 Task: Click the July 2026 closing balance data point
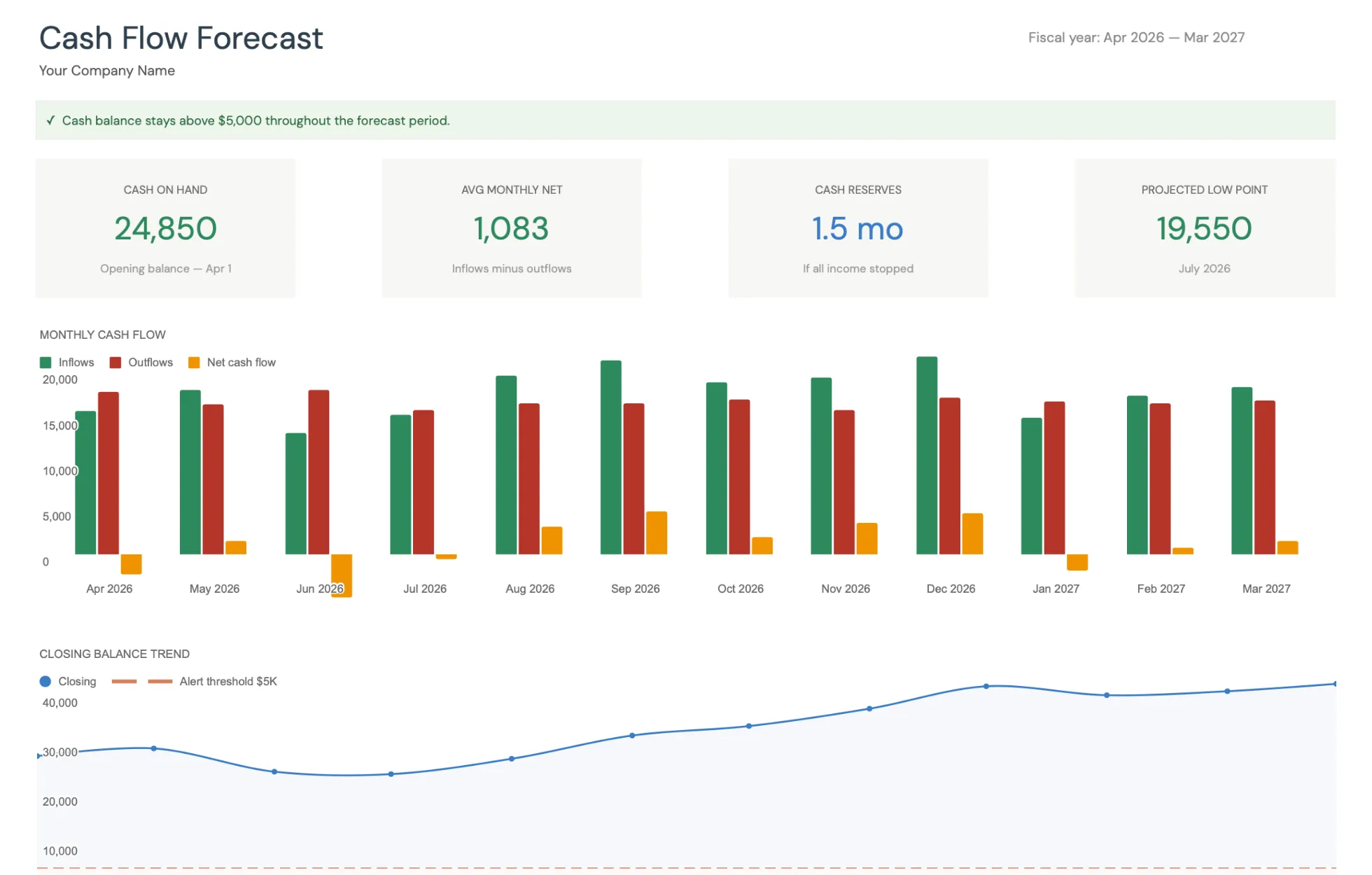click(391, 774)
